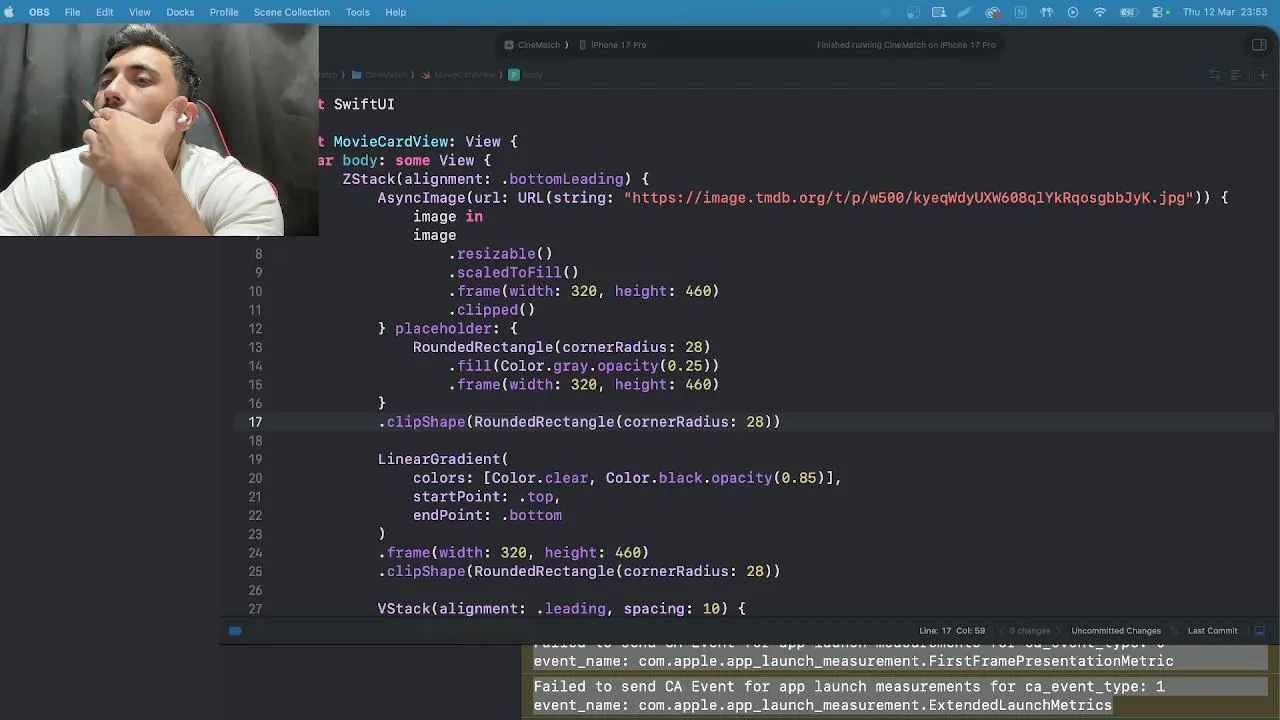This screenshot has height=720, width=1280.
Task: Click the feather menu bar icon
Action: (965, 12)
